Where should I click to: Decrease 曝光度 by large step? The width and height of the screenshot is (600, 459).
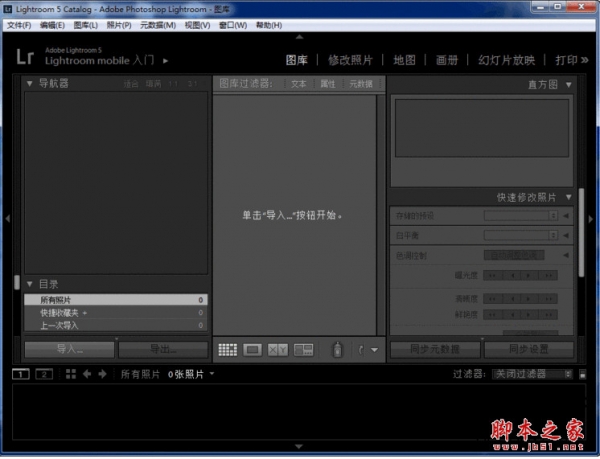492,275
